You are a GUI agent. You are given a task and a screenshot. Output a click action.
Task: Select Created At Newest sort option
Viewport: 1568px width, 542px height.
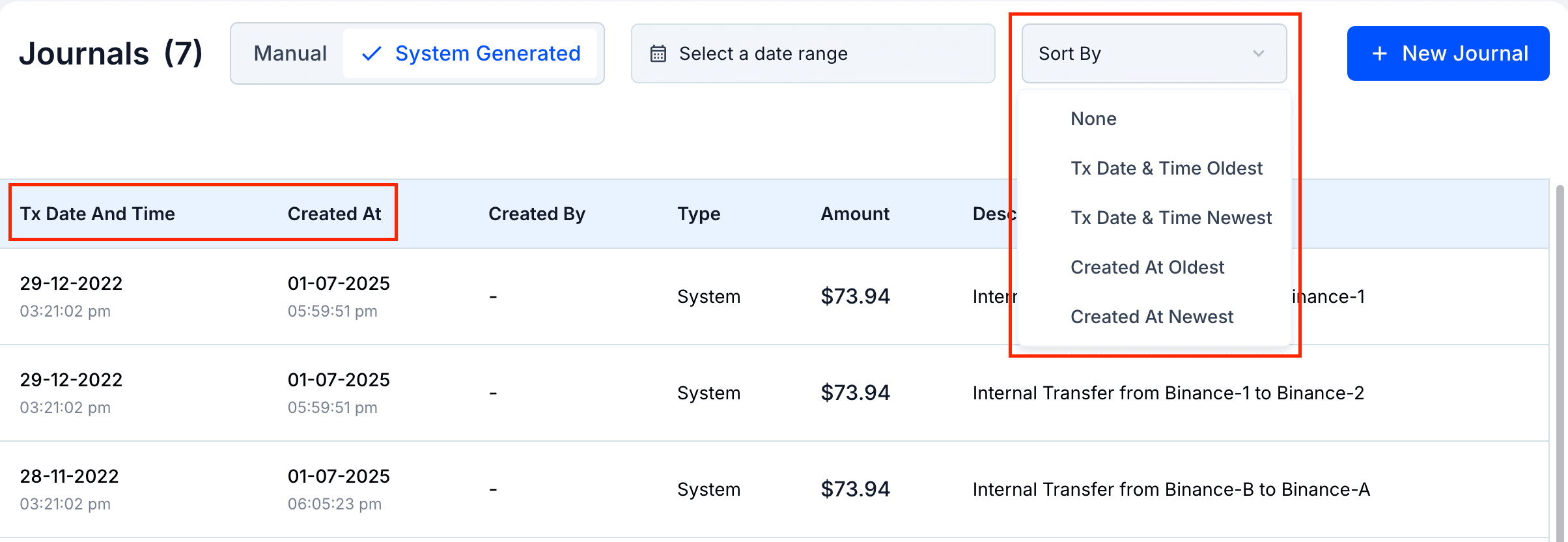[1152, 317]
